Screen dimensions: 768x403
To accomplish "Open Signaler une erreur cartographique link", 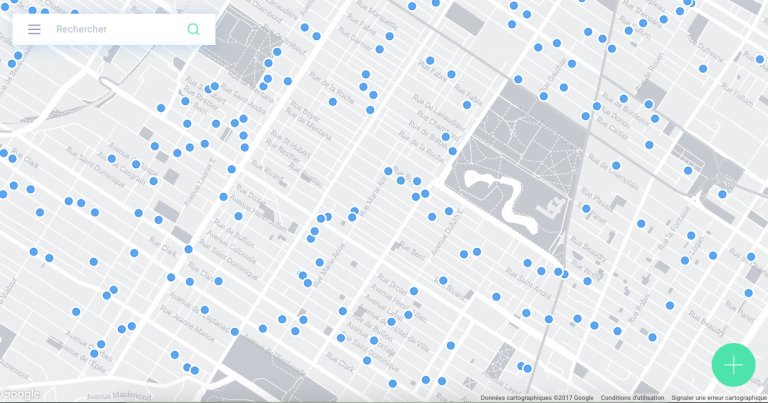I will tap(718, 398).
